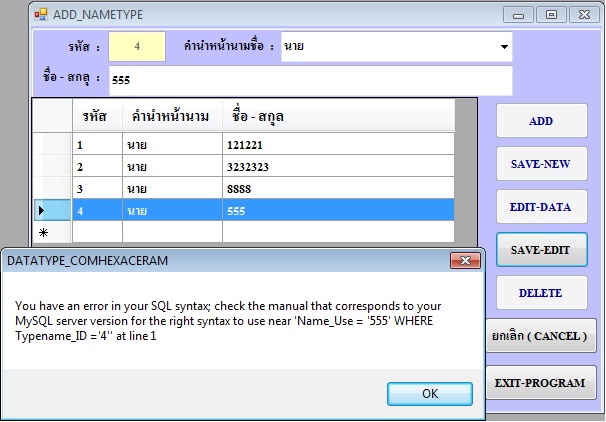Viewport: 606px width, 422px height.
Task: Click the คำนำหน้านาม column header
Action: click(x=172, y=117)
